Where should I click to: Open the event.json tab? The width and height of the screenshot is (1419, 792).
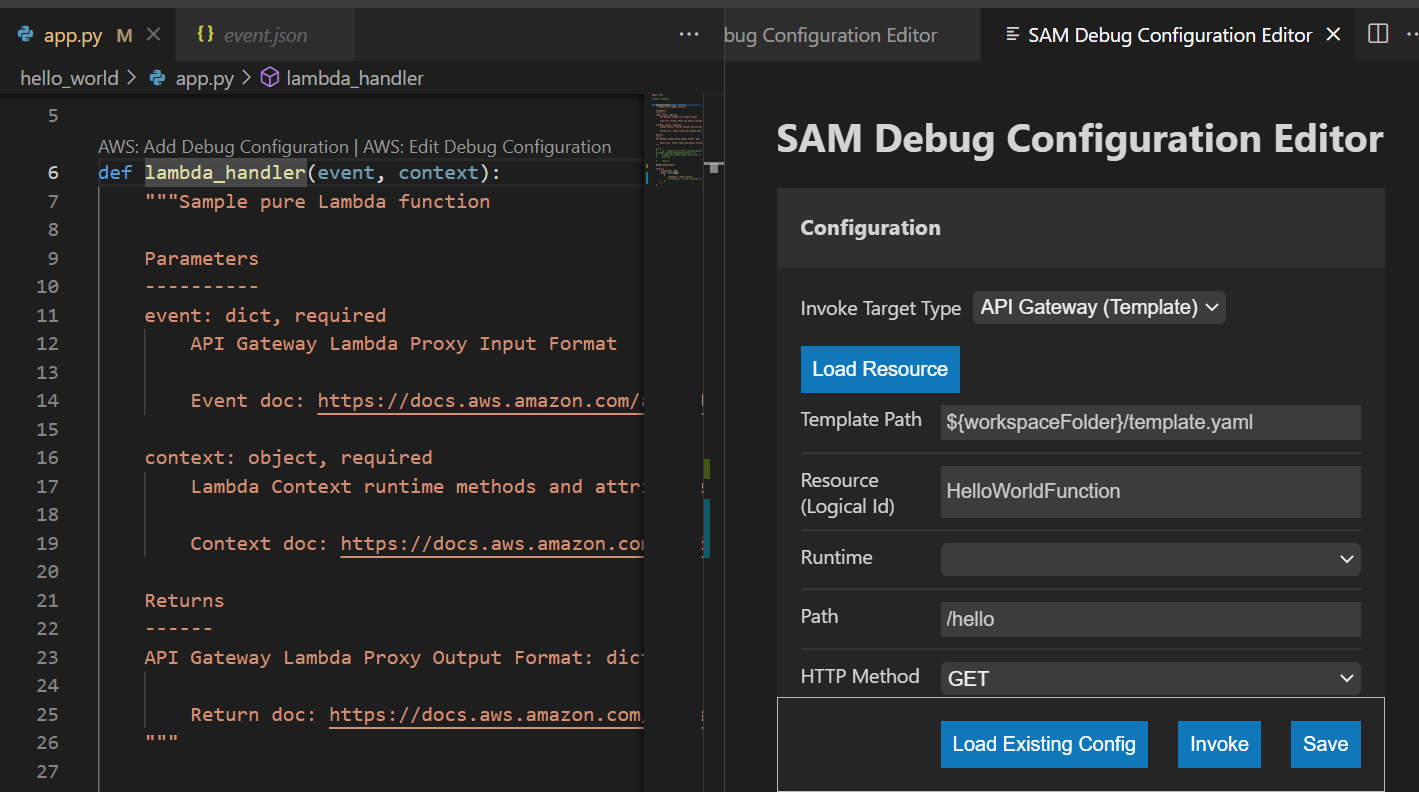[x=265, y=35]
